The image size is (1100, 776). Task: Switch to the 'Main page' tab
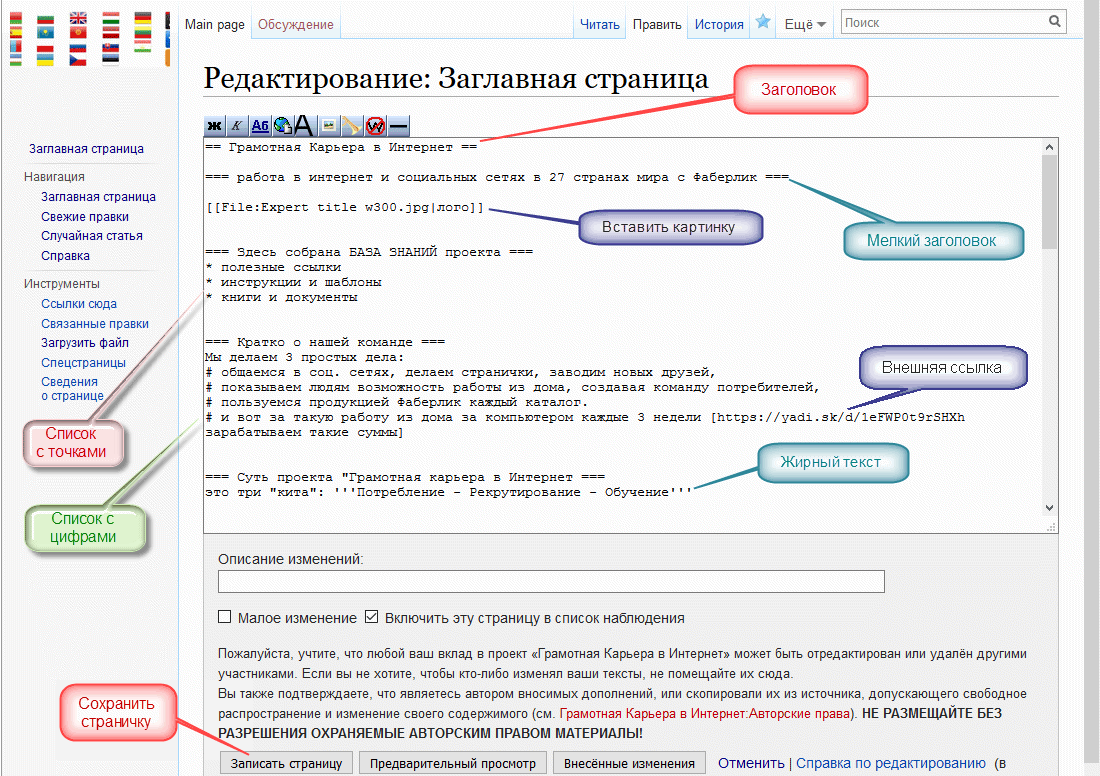pos(215,25)
